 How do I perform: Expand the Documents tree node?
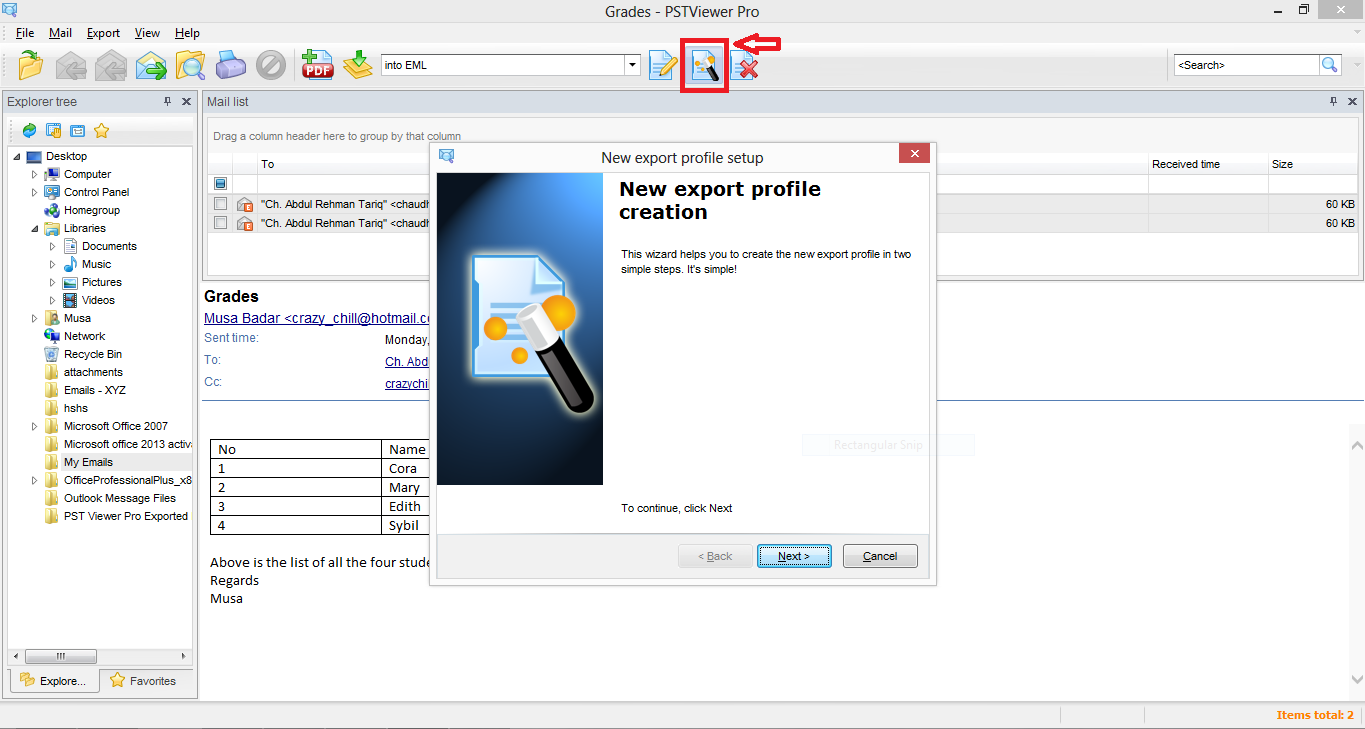point(53,246)
